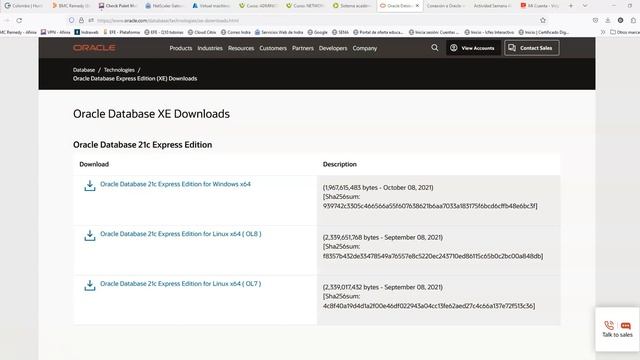Open the Servicios Web de Indra bookmark
The height and width of the screenshot is (360, 640).
279,32
